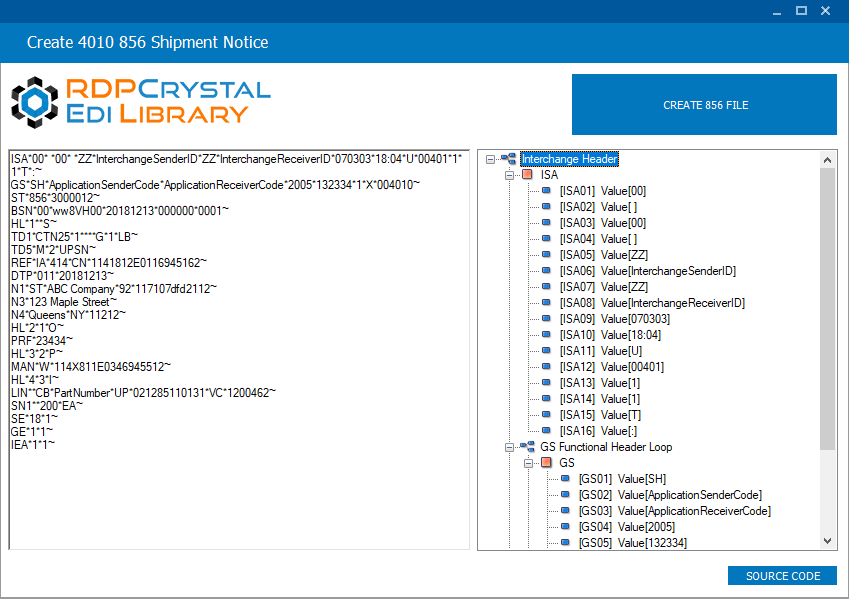849x600 pixels.
Task: Click the tree scrollbar down arrow
Action: point(827,540)
